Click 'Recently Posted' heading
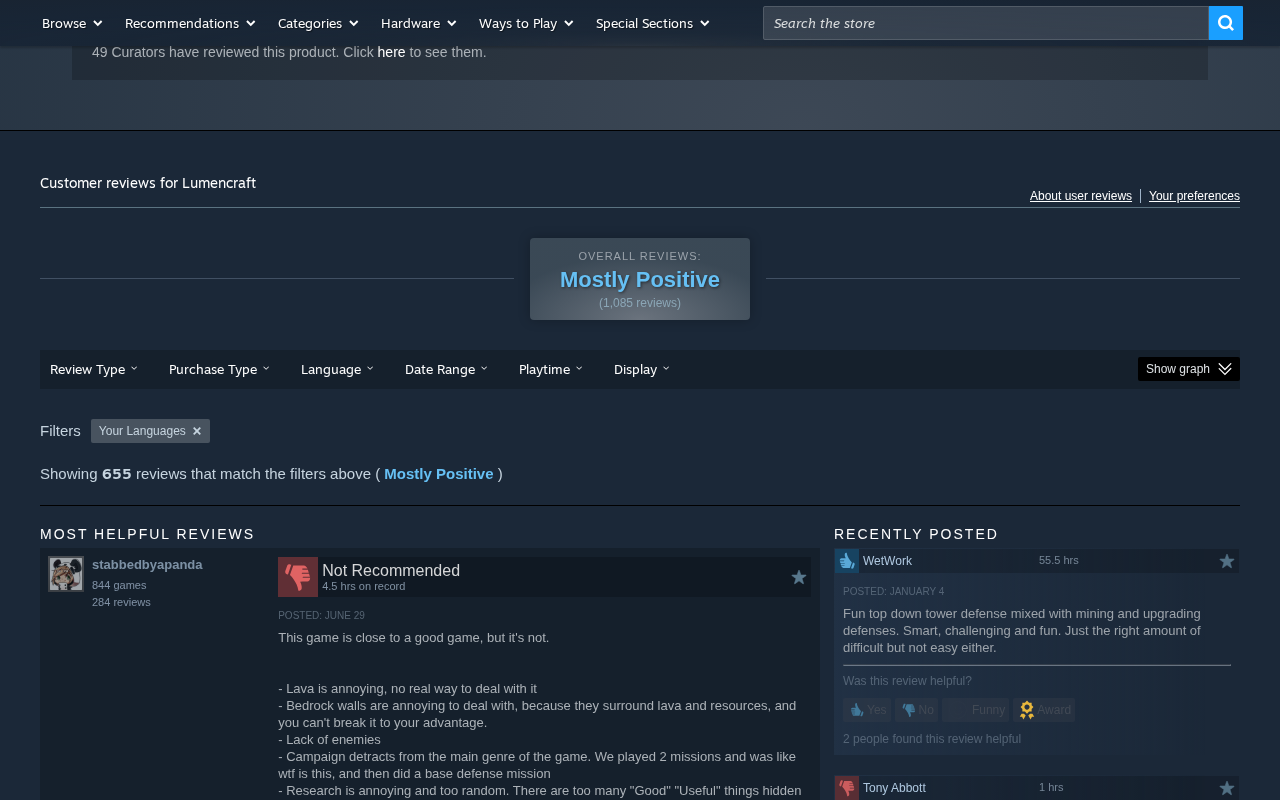The width and height of the screenshot is (1280, 800). pos(916,534)
